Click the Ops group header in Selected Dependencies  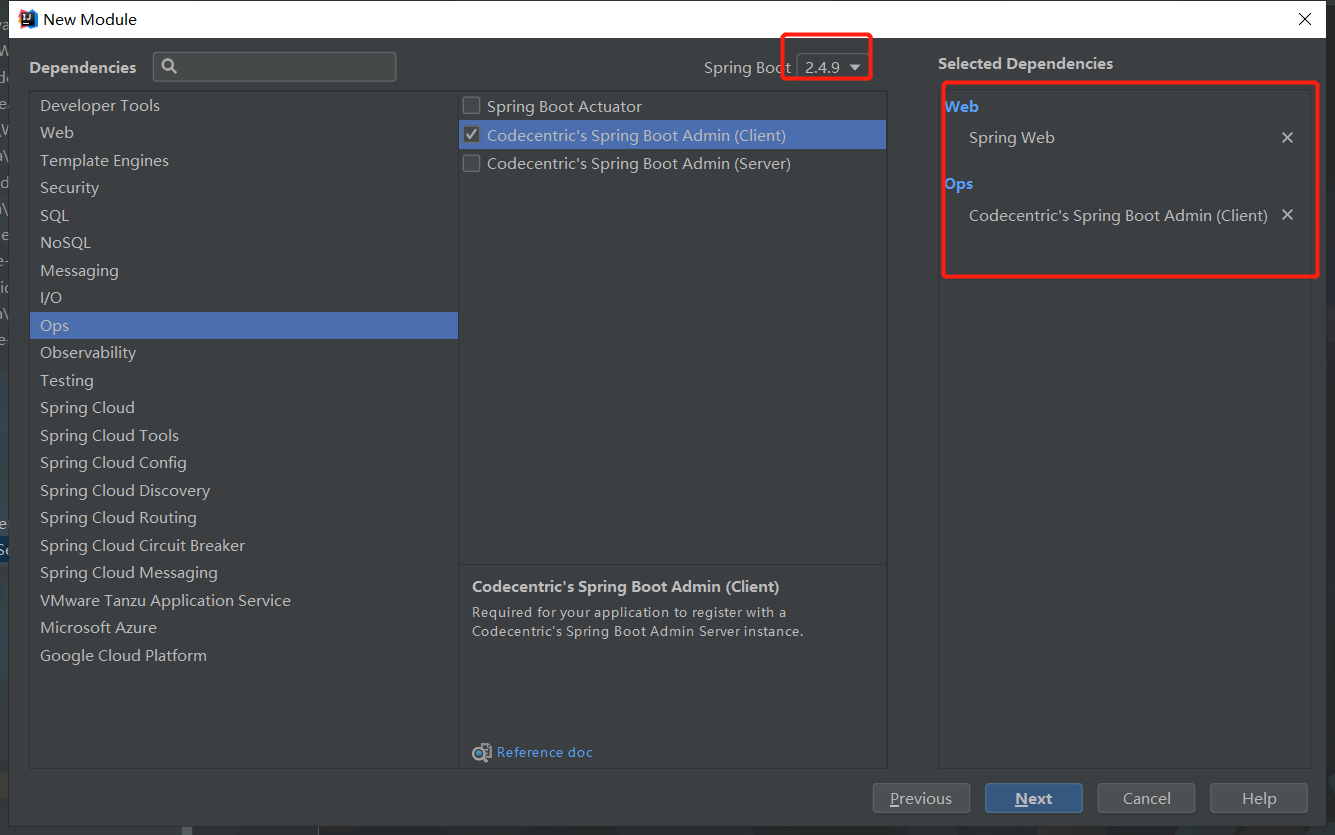pyautogui.click(x=959, y=184)
